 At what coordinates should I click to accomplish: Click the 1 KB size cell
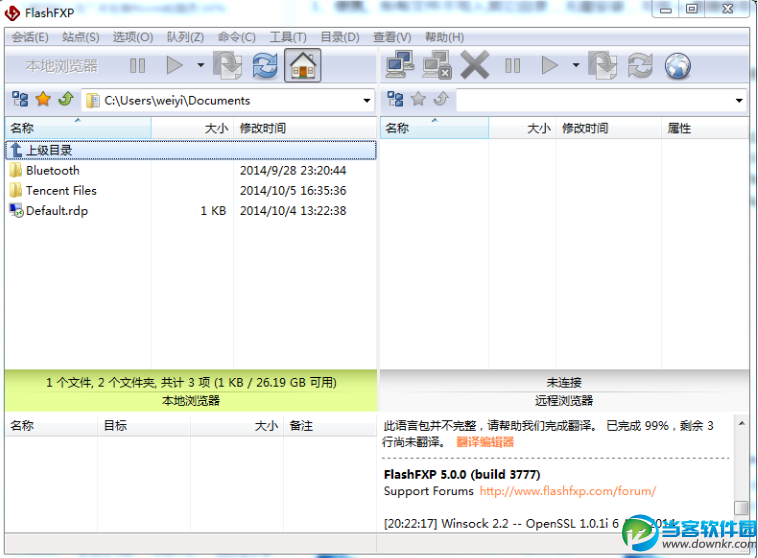[213, 211]
